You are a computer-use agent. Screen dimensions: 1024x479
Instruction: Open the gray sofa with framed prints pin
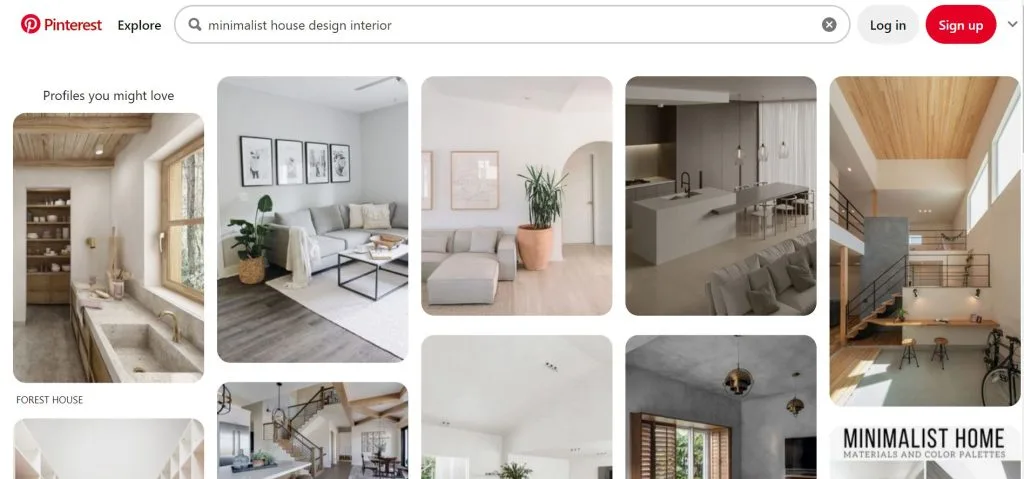(x=312, y=219)
